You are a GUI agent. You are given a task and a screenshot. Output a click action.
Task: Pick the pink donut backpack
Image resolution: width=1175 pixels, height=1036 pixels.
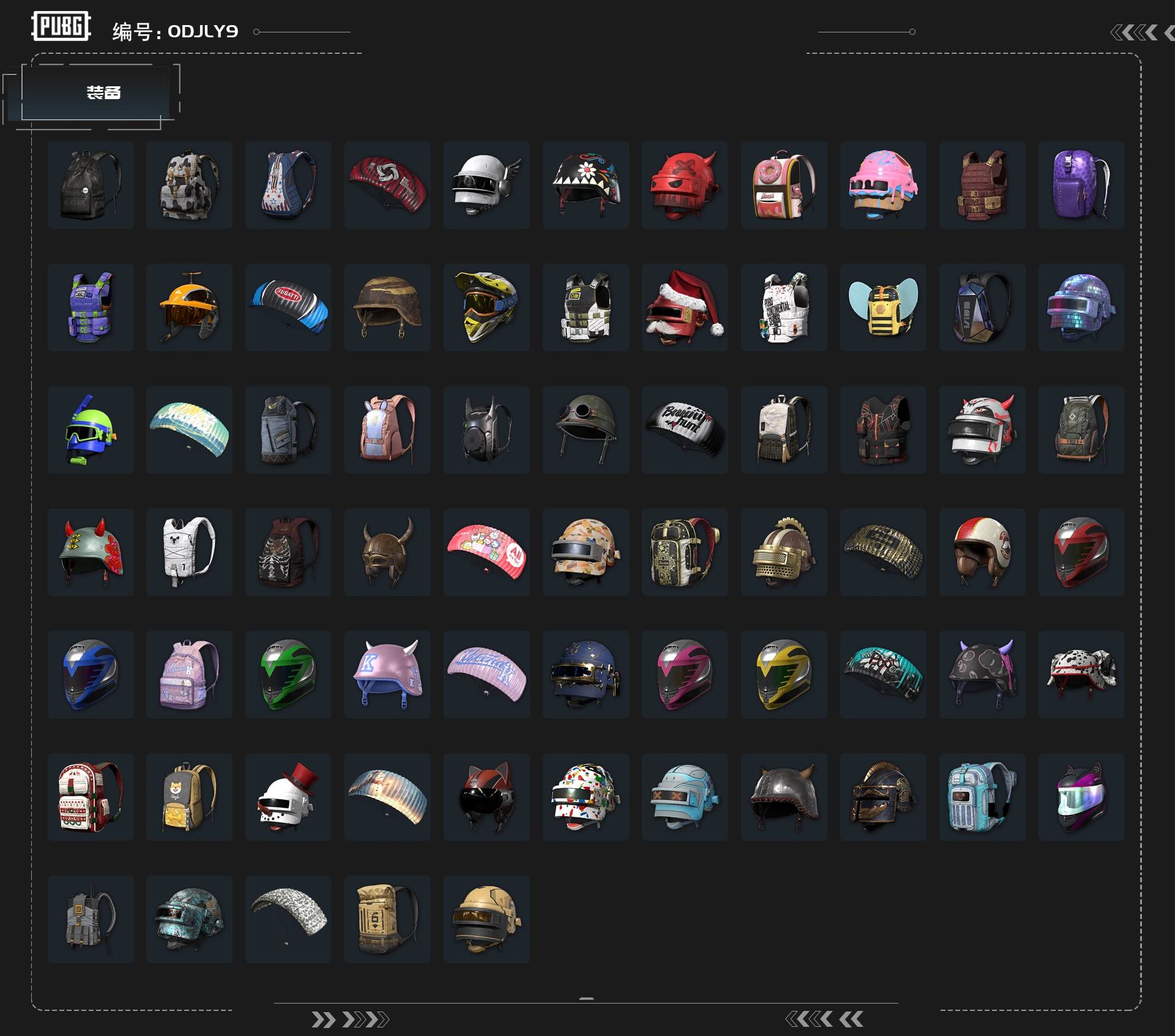(784, 185)
